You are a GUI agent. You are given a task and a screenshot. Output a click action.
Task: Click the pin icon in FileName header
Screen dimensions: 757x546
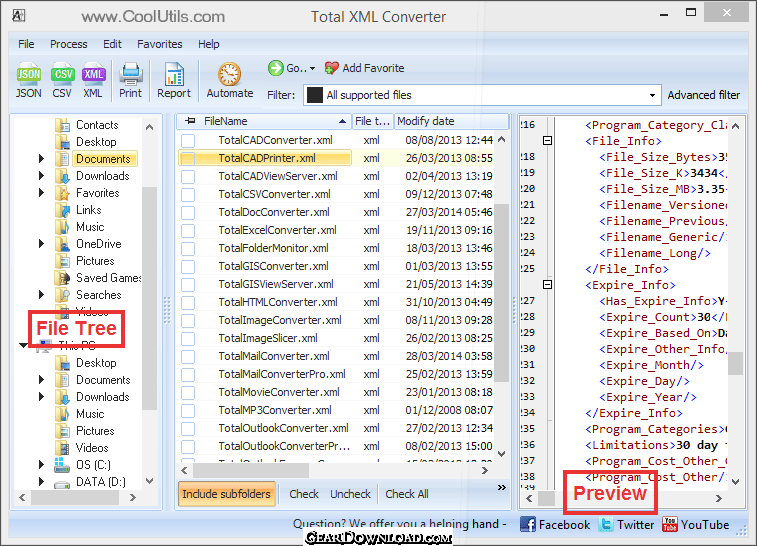(190, 121)
